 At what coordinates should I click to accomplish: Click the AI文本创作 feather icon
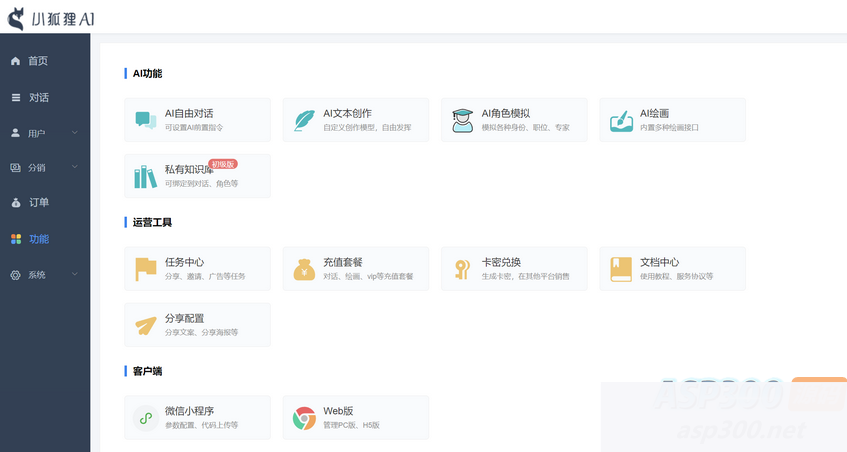coord(304,120)
